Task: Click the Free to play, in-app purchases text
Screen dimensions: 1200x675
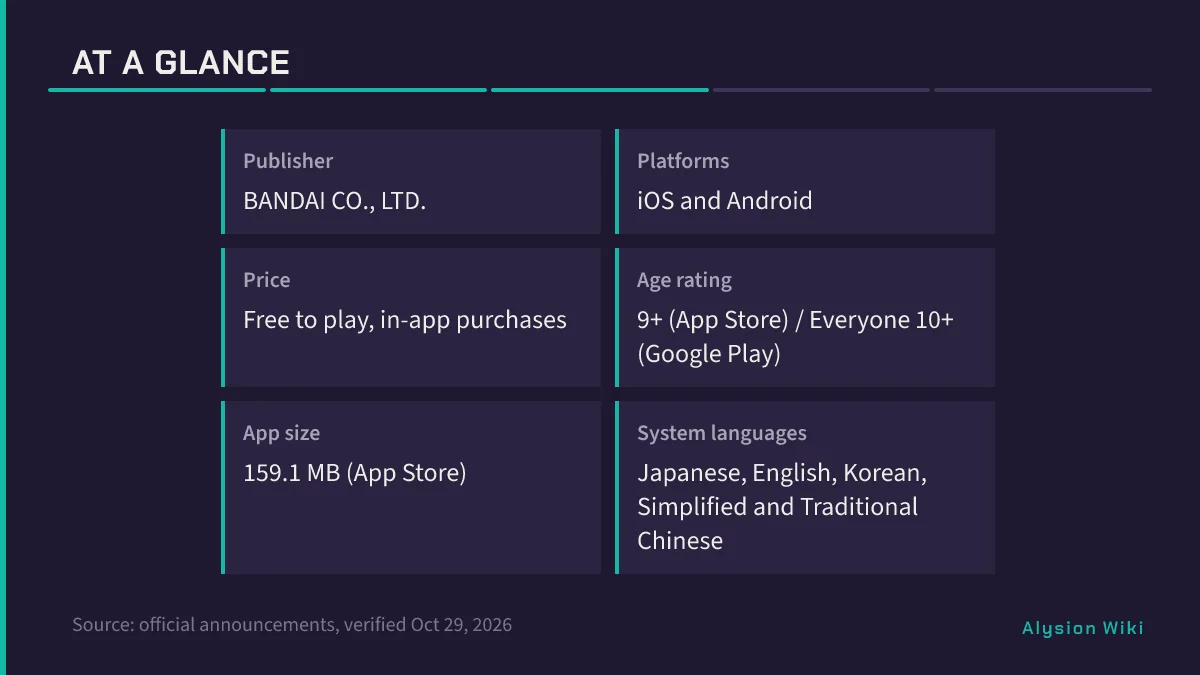Action: pos(405,320)
